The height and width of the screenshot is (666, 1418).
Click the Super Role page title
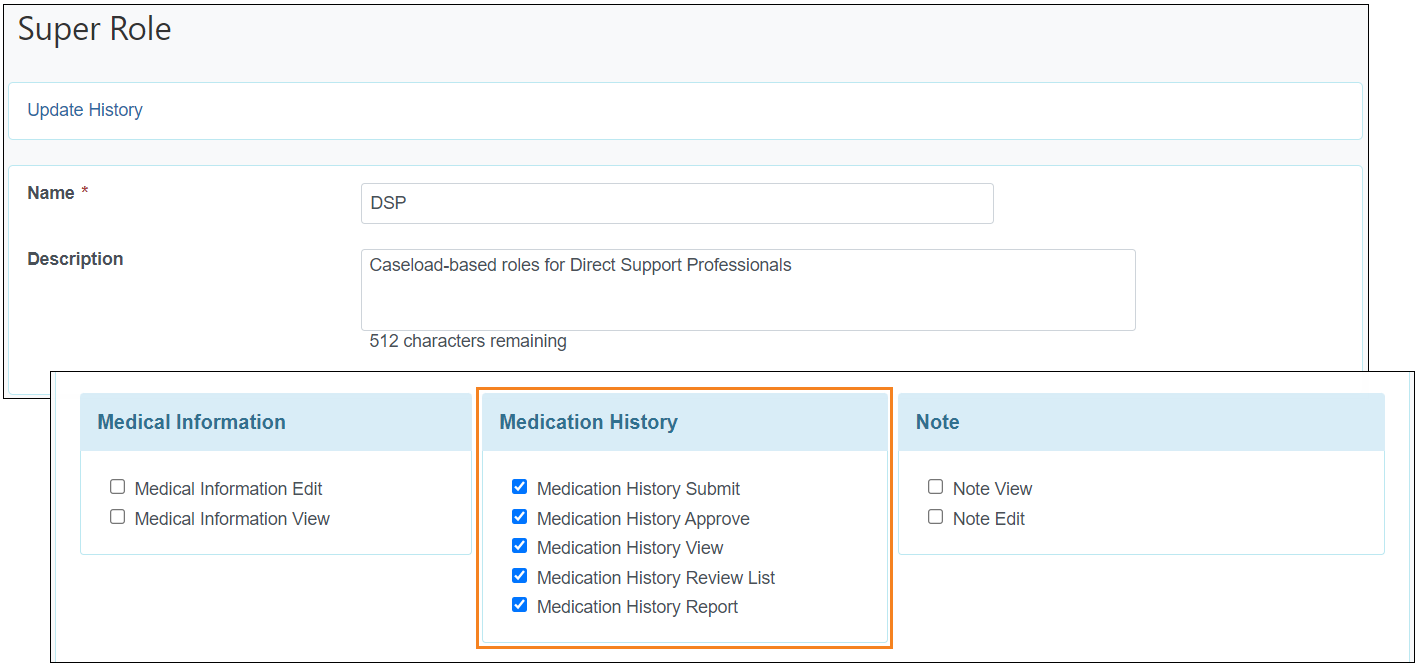click(x=95, y=29)
